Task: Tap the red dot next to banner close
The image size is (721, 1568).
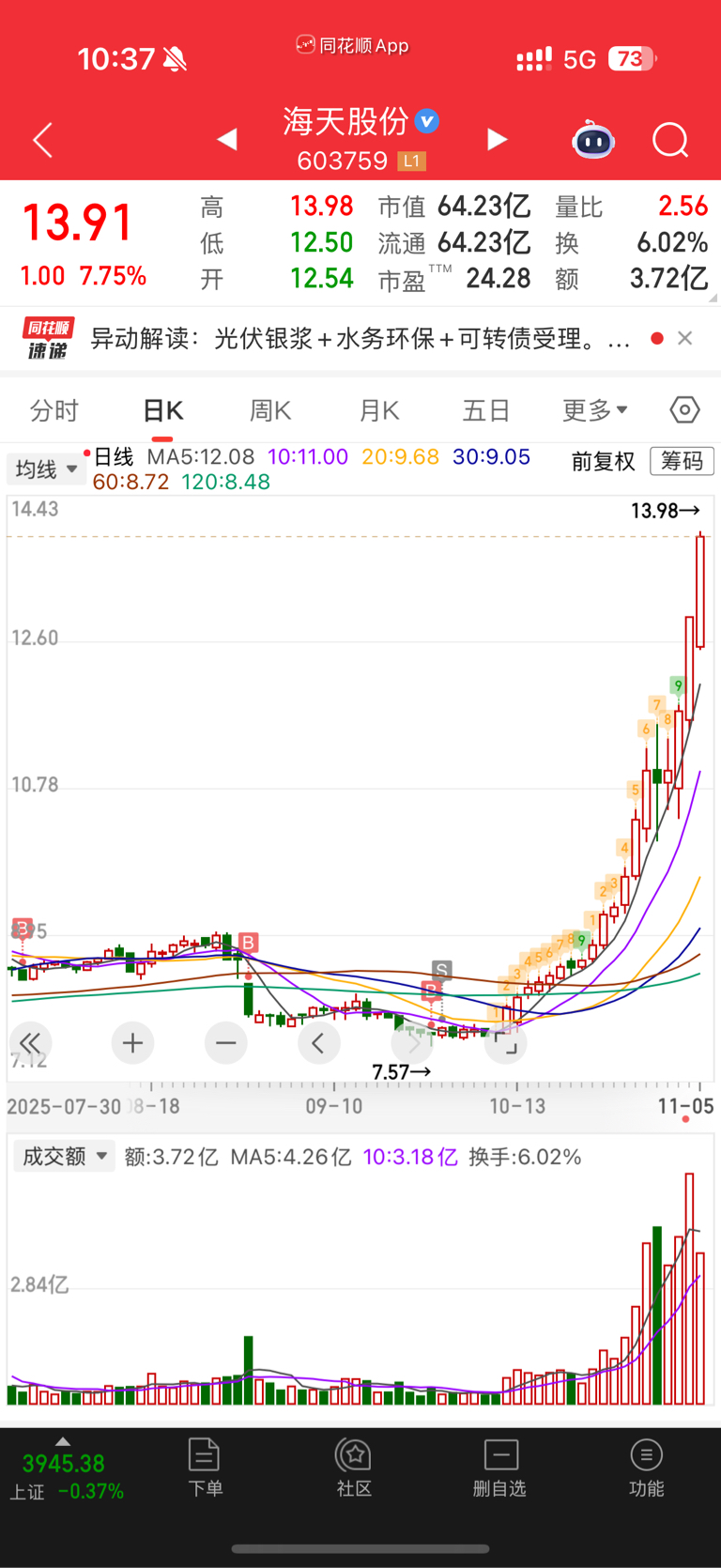Action: [x=657, y=338]
